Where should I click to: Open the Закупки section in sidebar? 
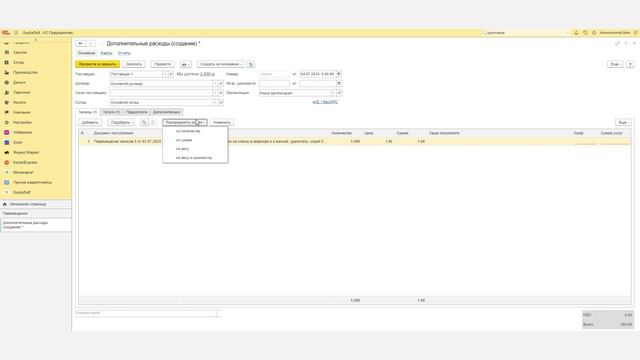(x=20, y=53)
